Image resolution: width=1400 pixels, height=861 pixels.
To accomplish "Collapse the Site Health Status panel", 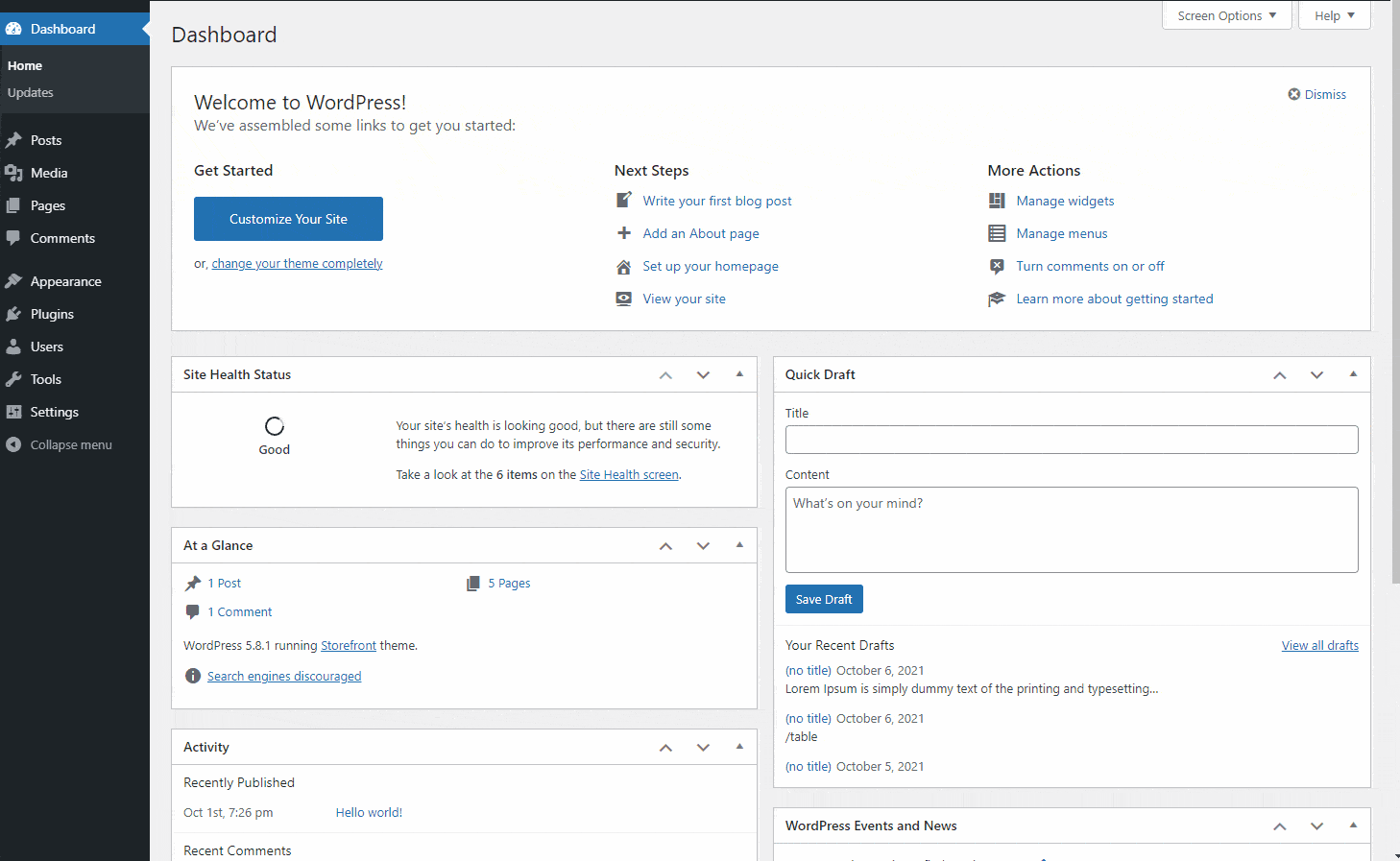I will pos(739,374).
